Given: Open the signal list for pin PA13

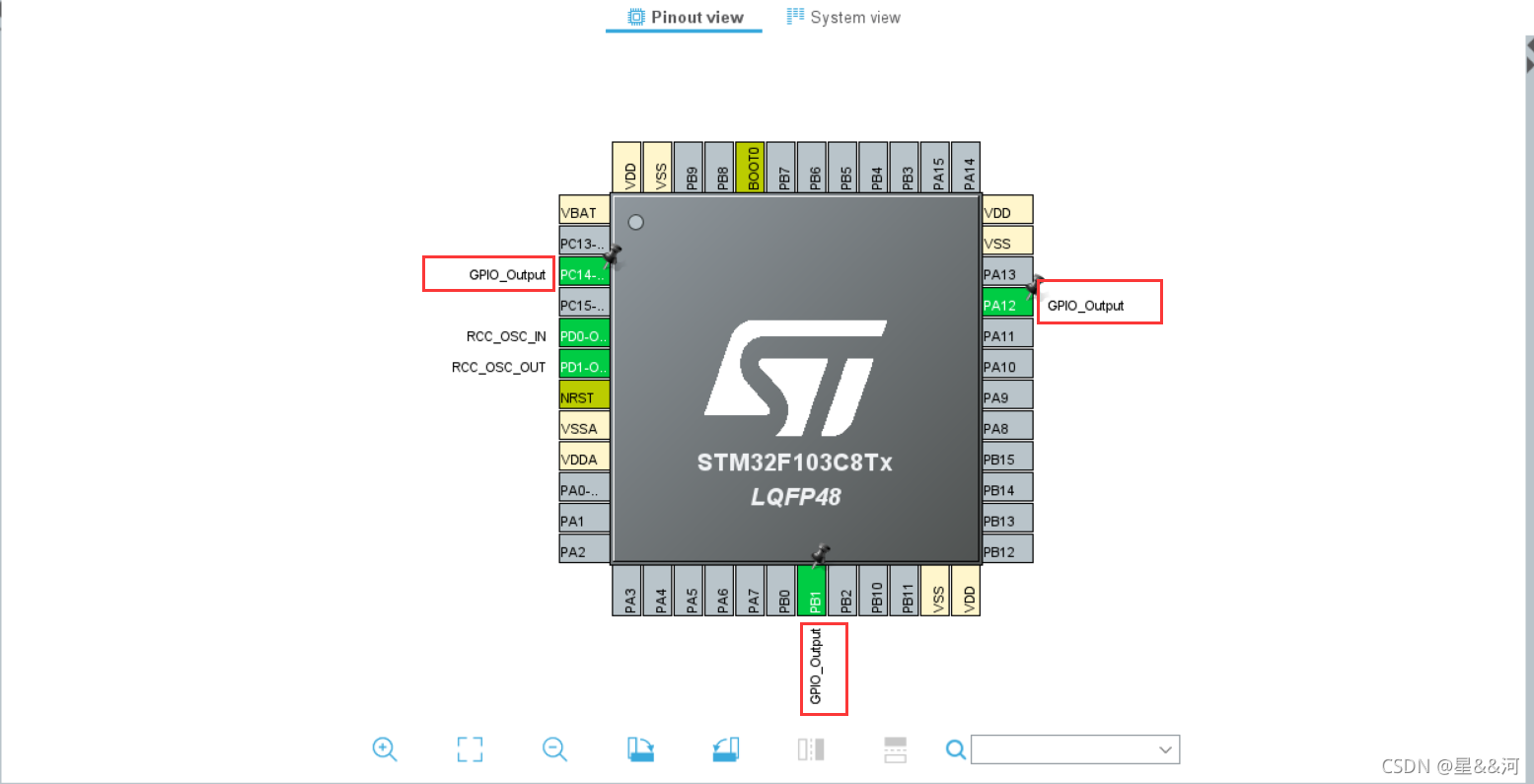Looking at the screenshot, I should (1005, 273).
